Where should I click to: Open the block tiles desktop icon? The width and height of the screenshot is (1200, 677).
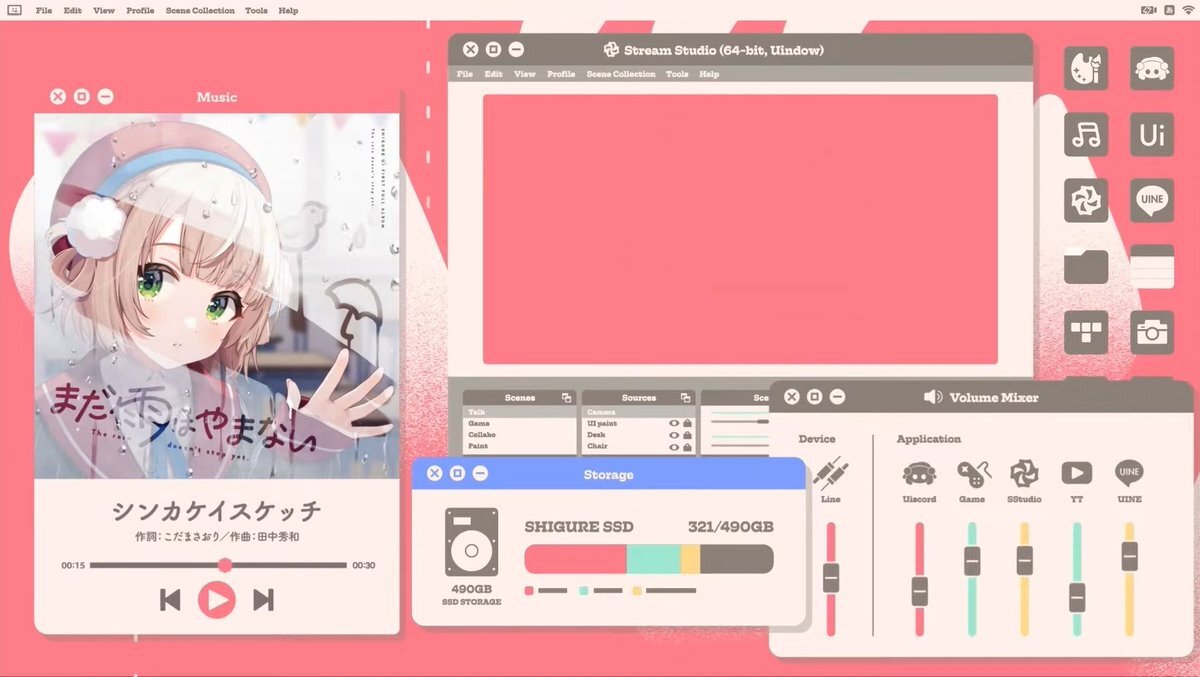[1086, 333]
